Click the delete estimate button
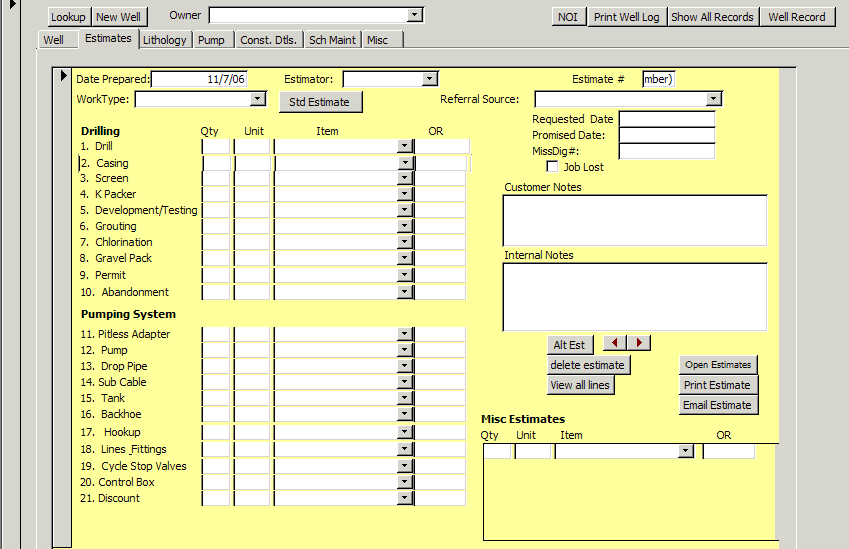849x549 pixels. pyautogui.click(x=587, y=365)
